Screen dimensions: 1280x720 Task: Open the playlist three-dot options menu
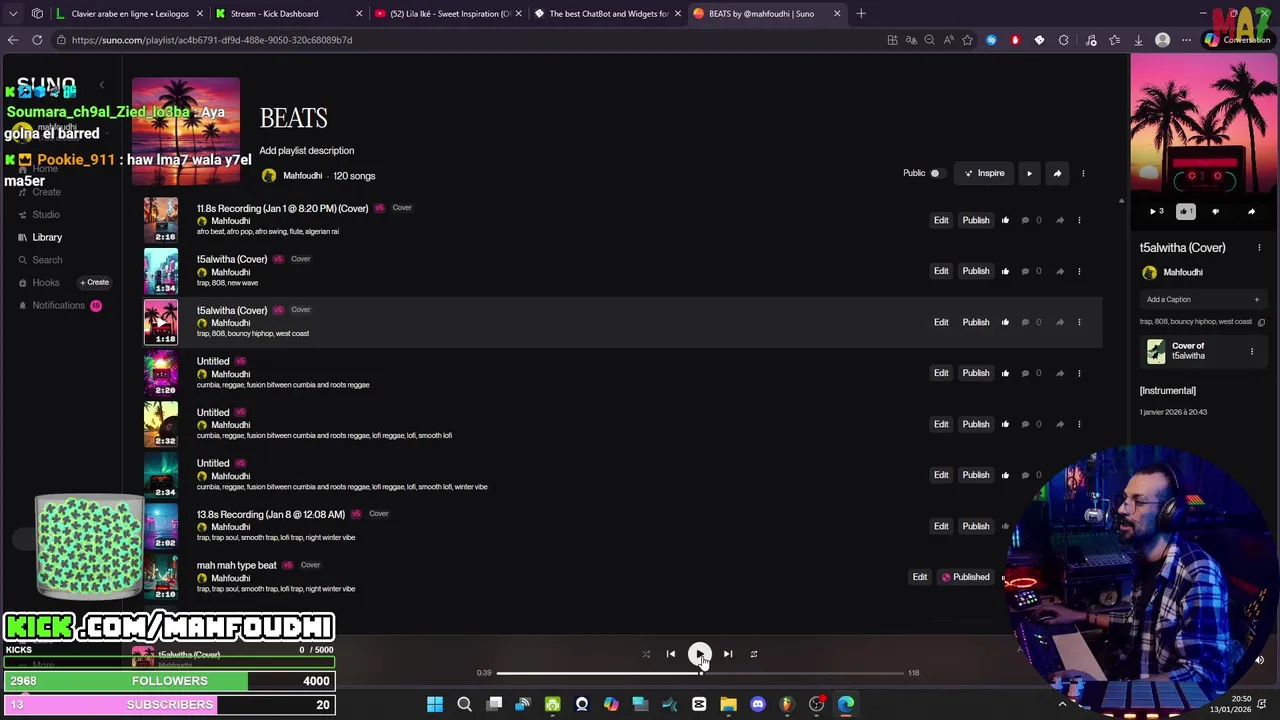coord(1083,173)
